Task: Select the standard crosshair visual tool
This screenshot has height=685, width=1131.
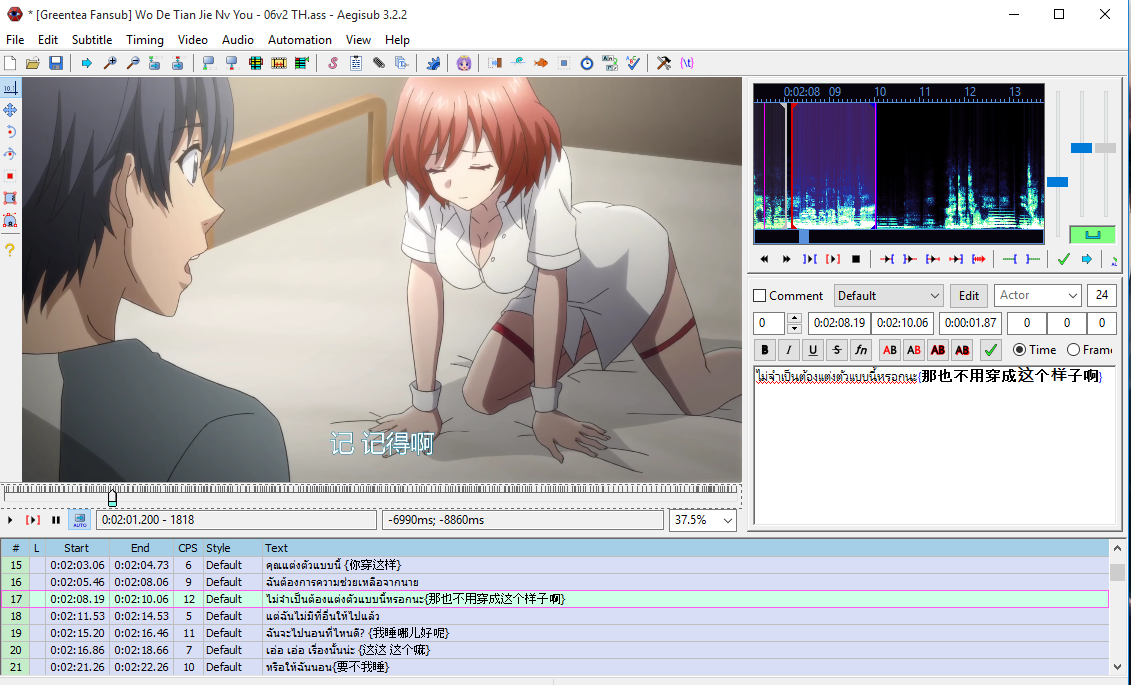Action: pyautogui.click(x=10, y=88)
